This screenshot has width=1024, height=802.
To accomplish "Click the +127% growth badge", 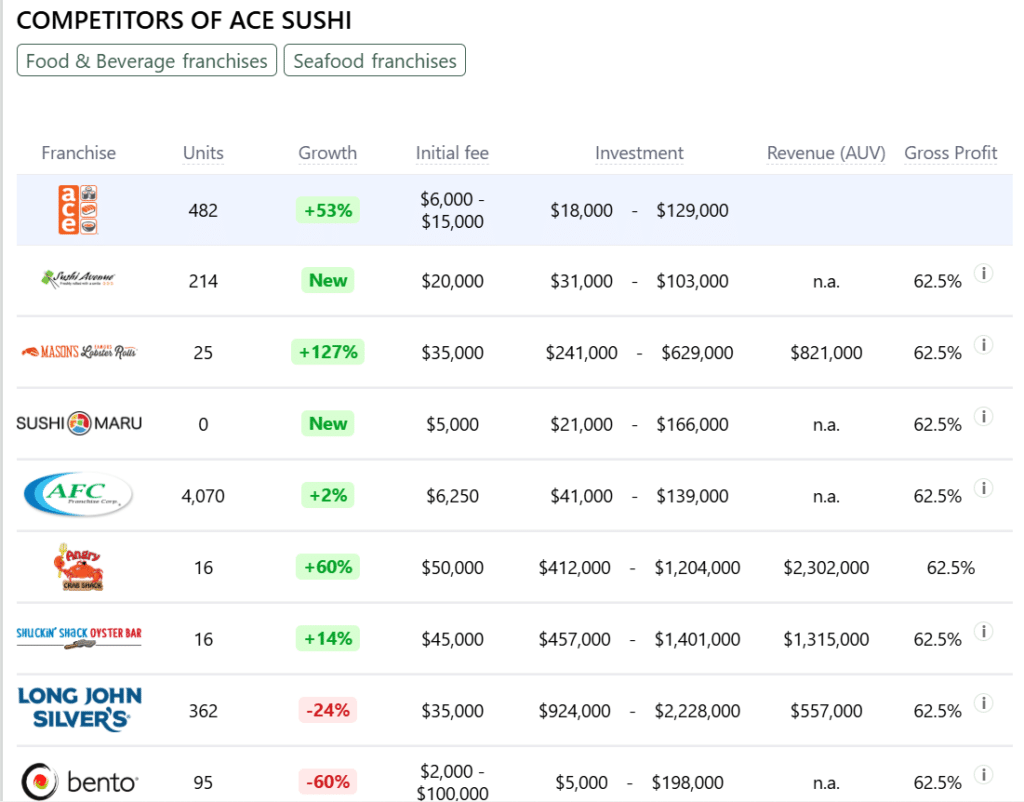I will click(328, 352).
